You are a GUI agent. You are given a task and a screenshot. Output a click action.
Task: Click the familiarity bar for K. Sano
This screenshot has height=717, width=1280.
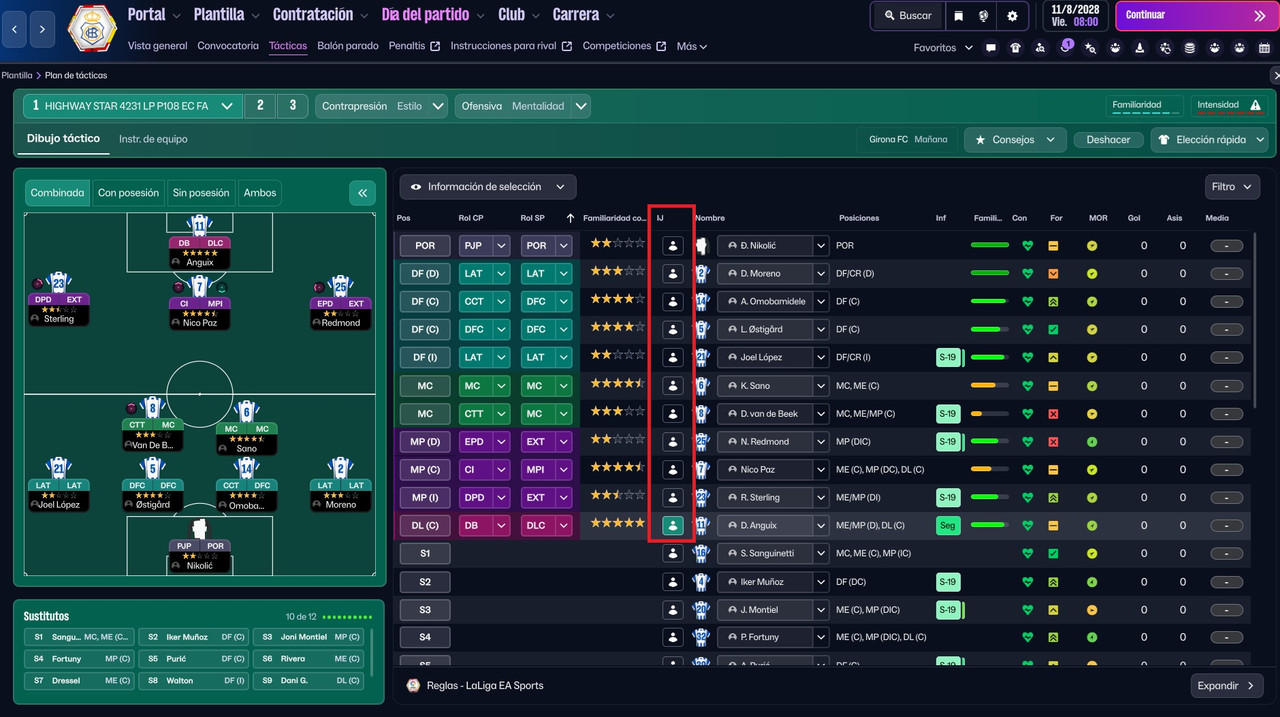coord(990,385)
